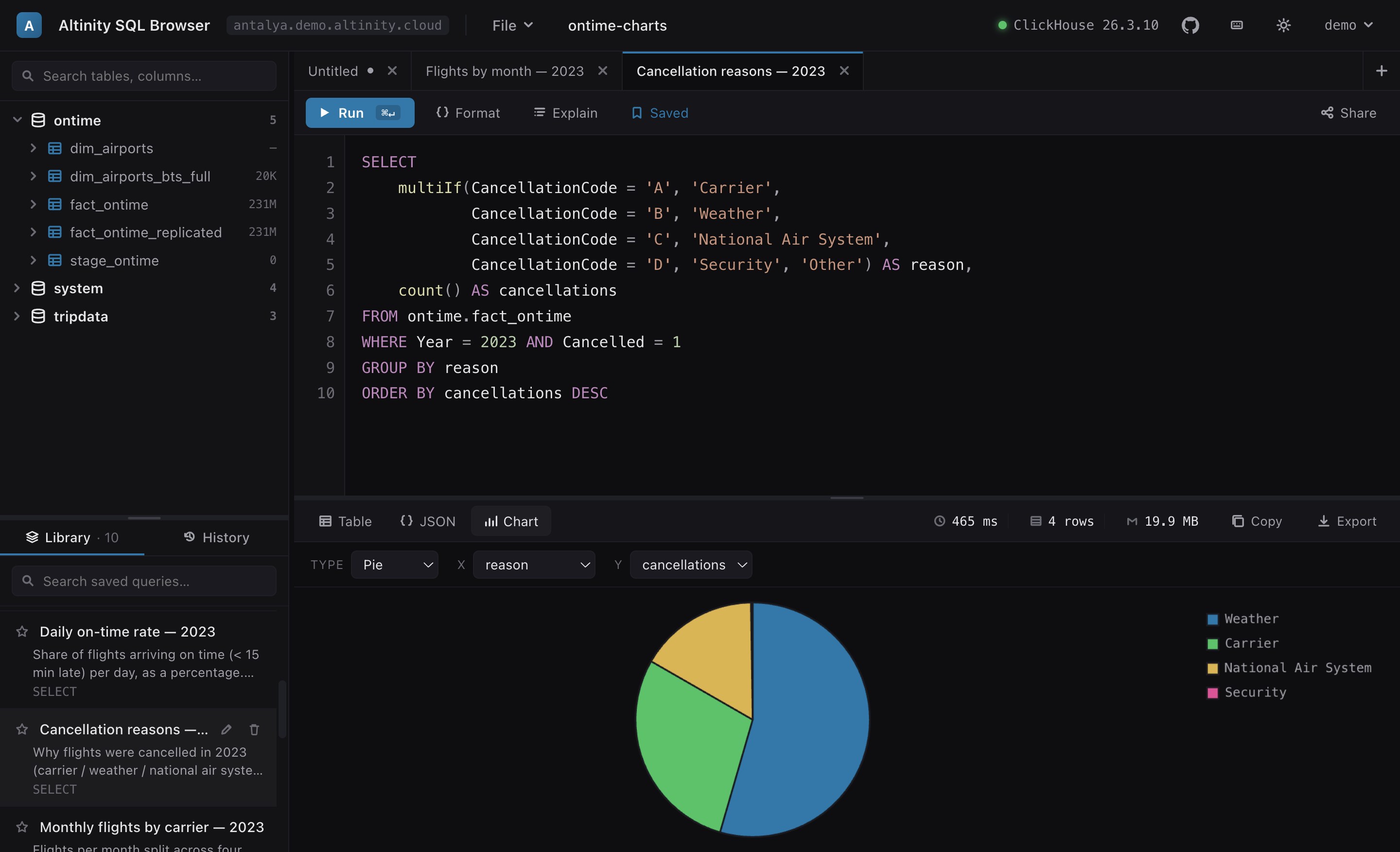1400x852 pixels.
Task: Star the Monthly flights by carrier query
Action: pyautogui.click(x=22, y=827)
